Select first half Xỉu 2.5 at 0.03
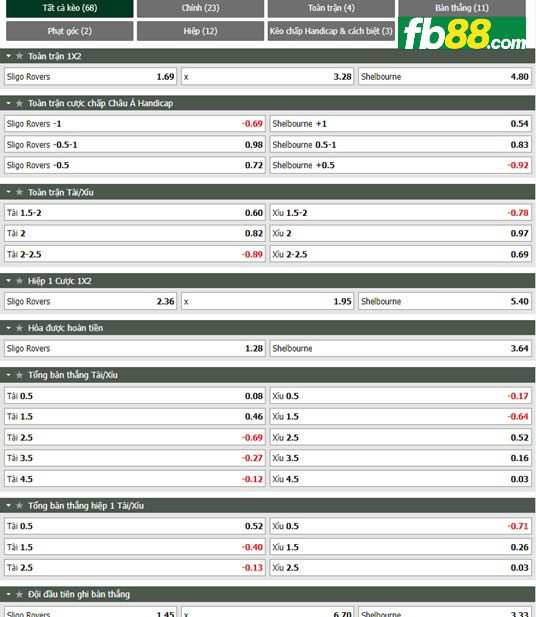The image size is (536, 617). tap(401, 567)
